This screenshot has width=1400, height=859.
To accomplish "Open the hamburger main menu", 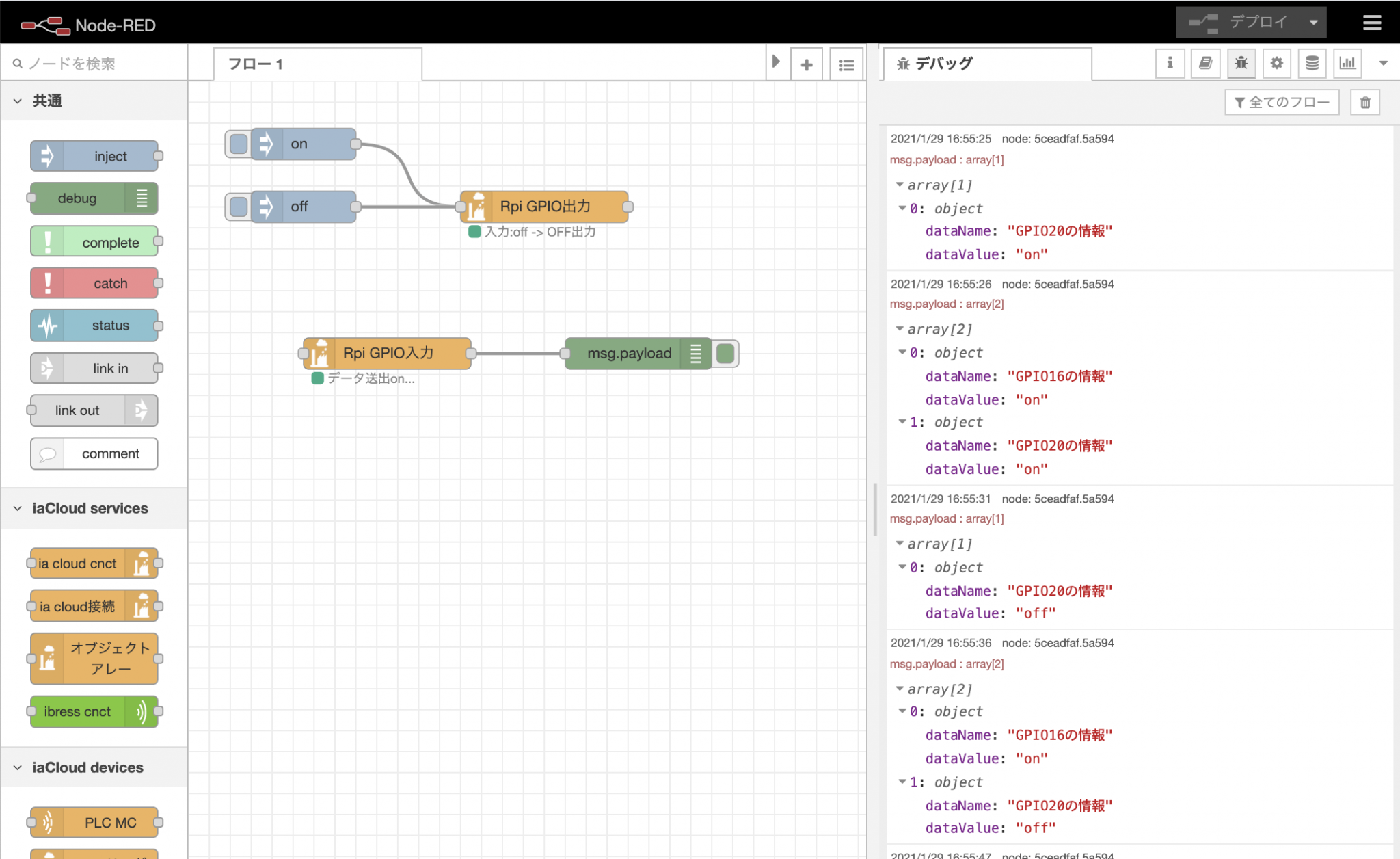I will 1371,23.
